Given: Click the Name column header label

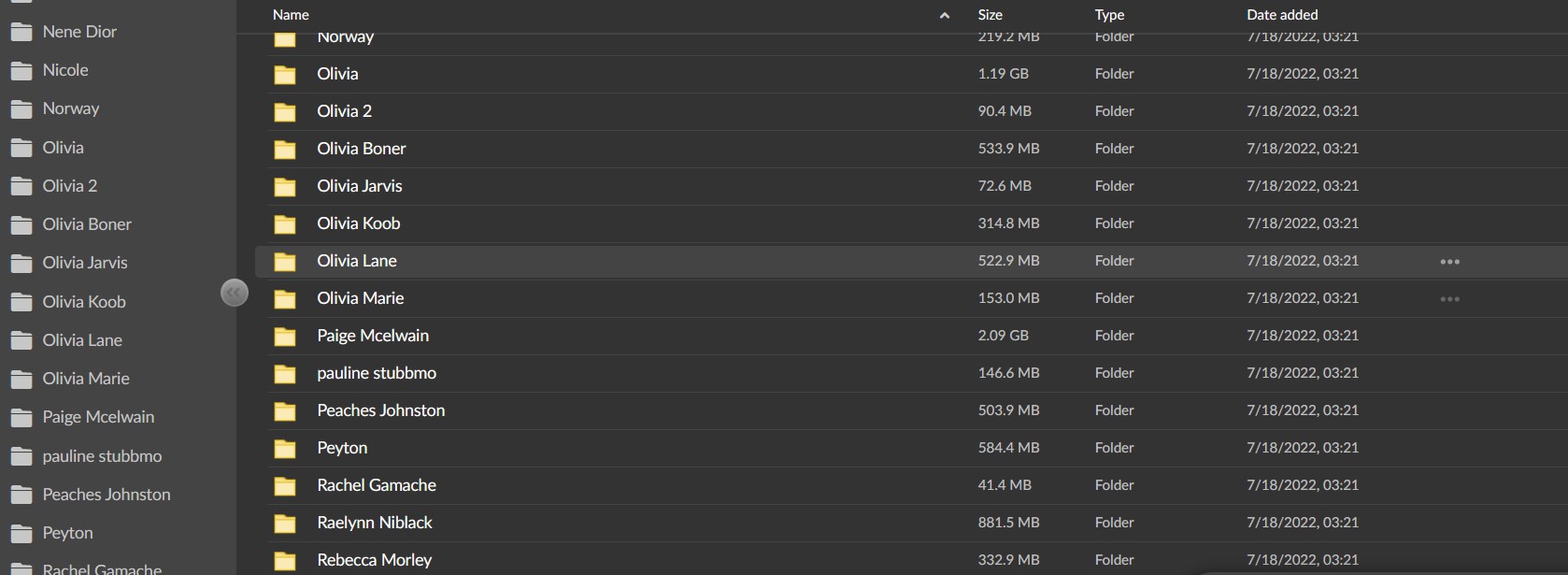Looking at the screenshot, I should [291, 15].
